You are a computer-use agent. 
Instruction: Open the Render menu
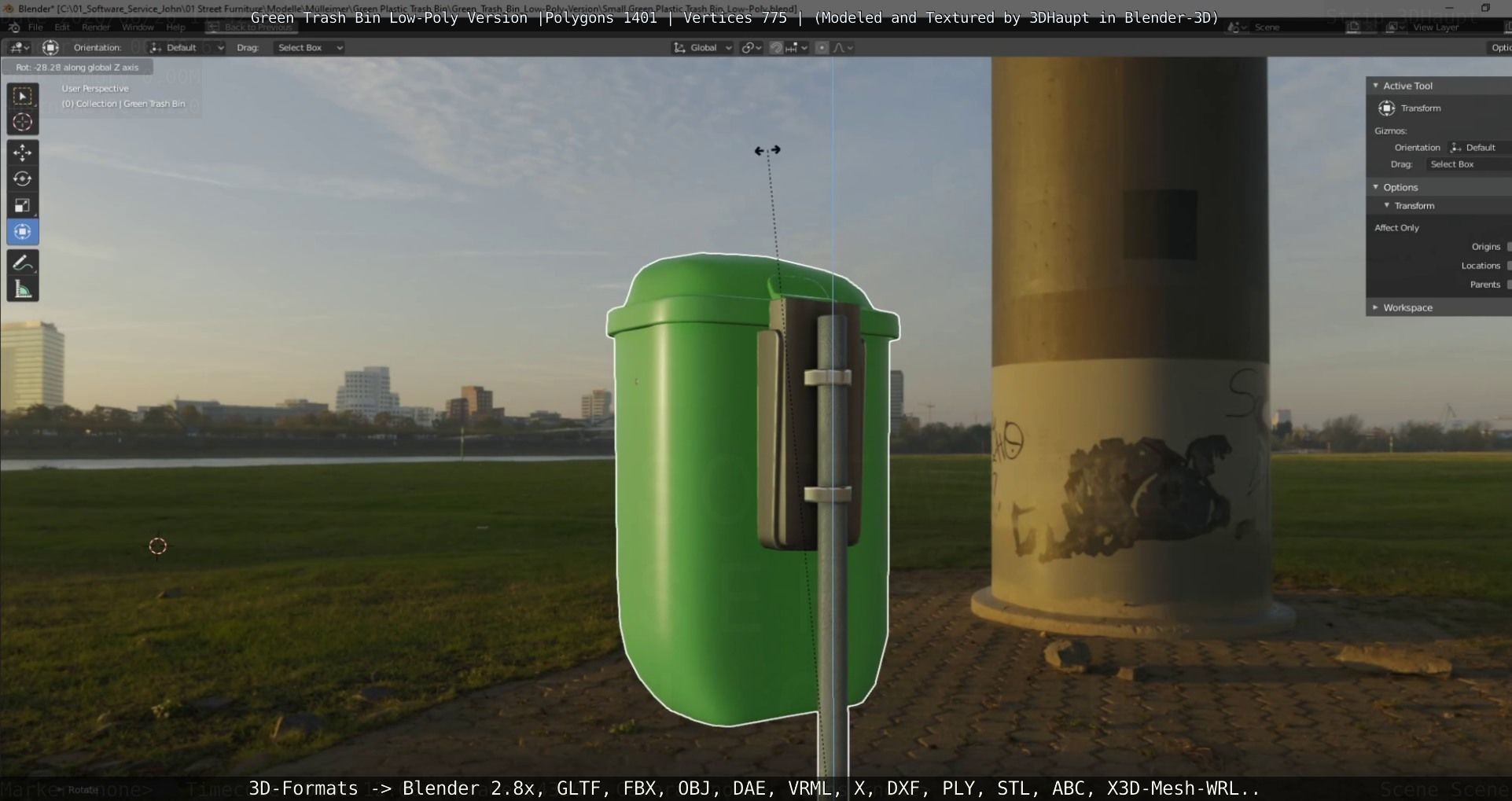point(96,28)
